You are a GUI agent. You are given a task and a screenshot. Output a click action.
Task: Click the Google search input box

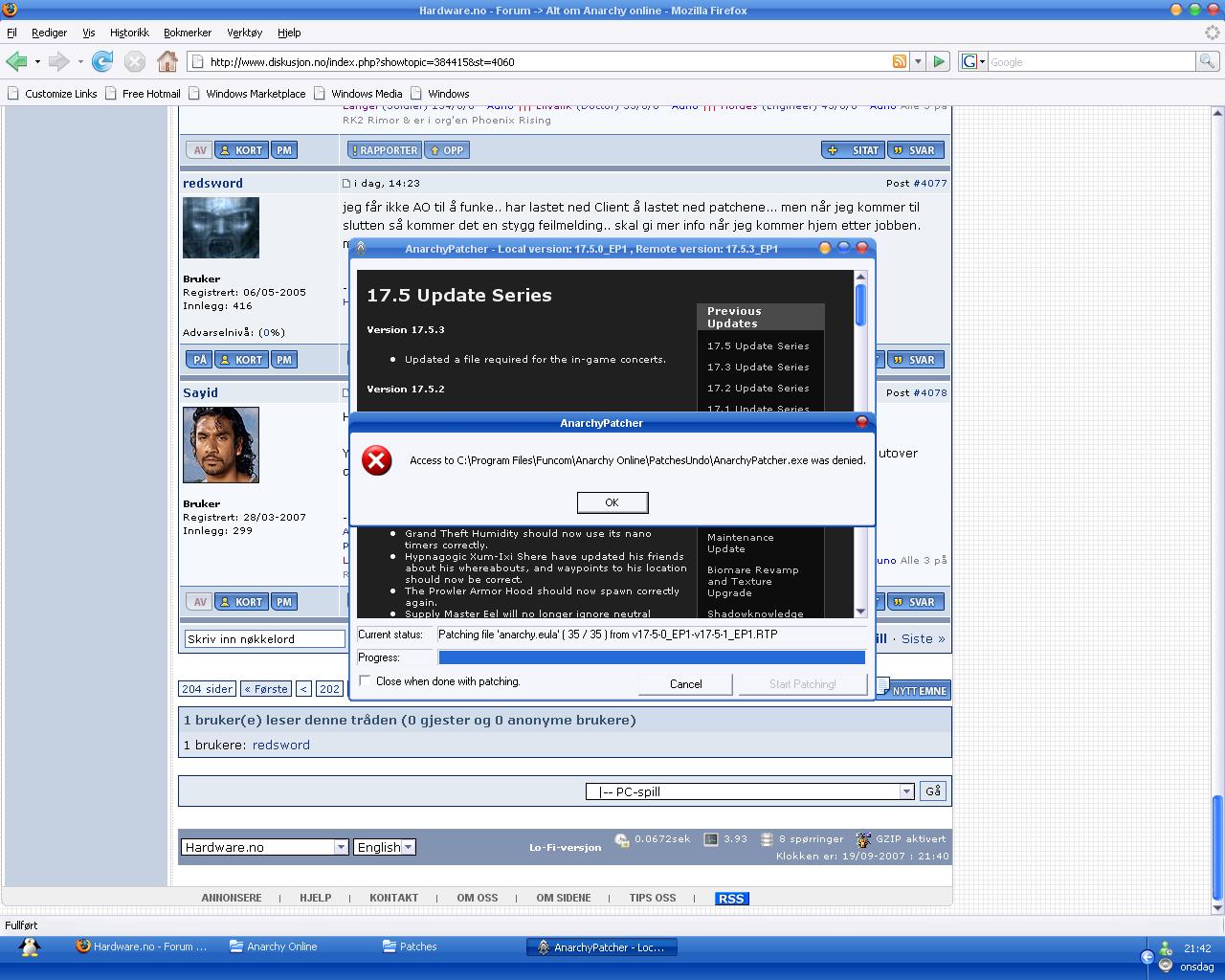click(x=1092, y=61)
